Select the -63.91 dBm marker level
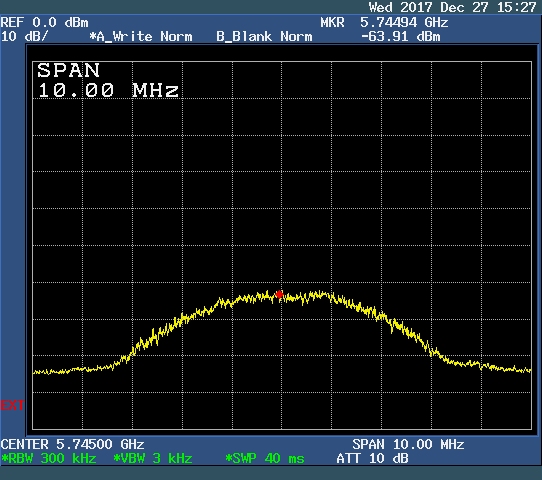Screen dimensions: 542x480 [x=401, y=36]
